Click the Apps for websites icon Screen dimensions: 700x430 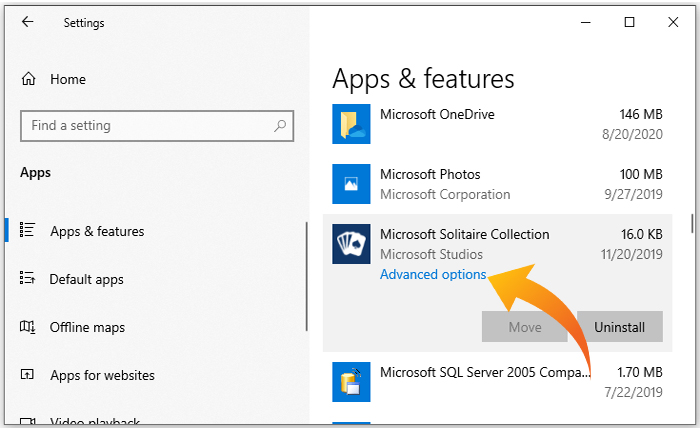coord(29,375)
